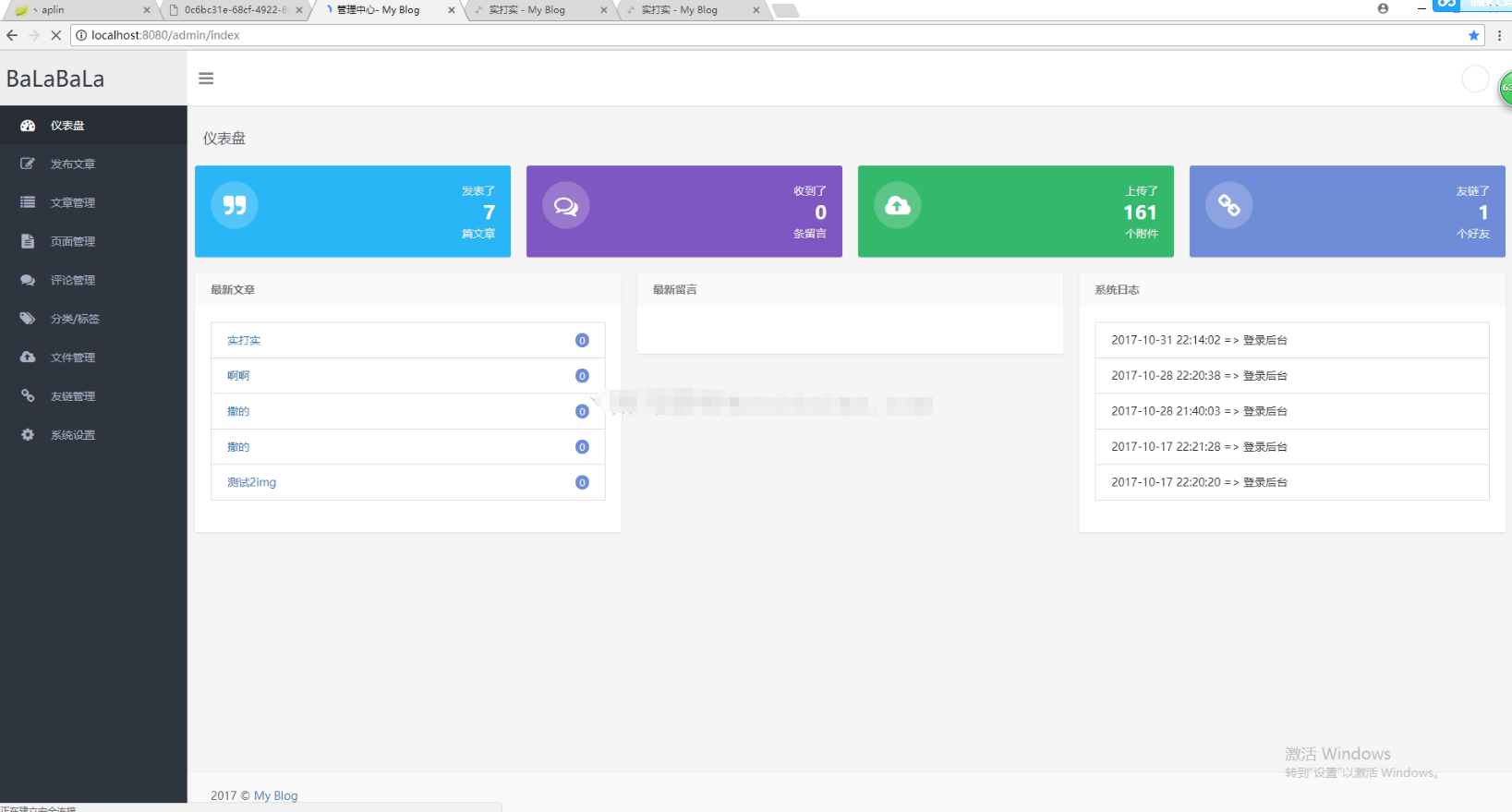
Task: Click the 文章管理 list icon
Action: (x=28, y=202)
